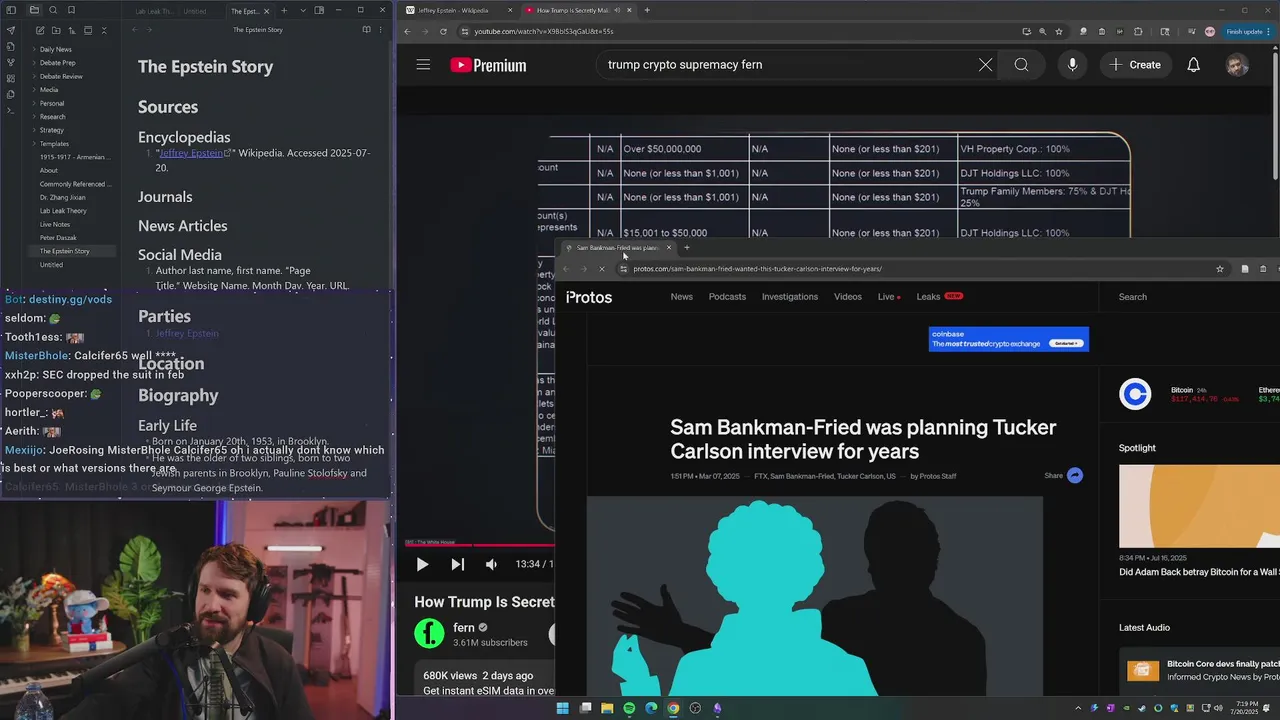Open Windows Start menu
Screen dimensions: 1280x720
[x=562, y=708]
